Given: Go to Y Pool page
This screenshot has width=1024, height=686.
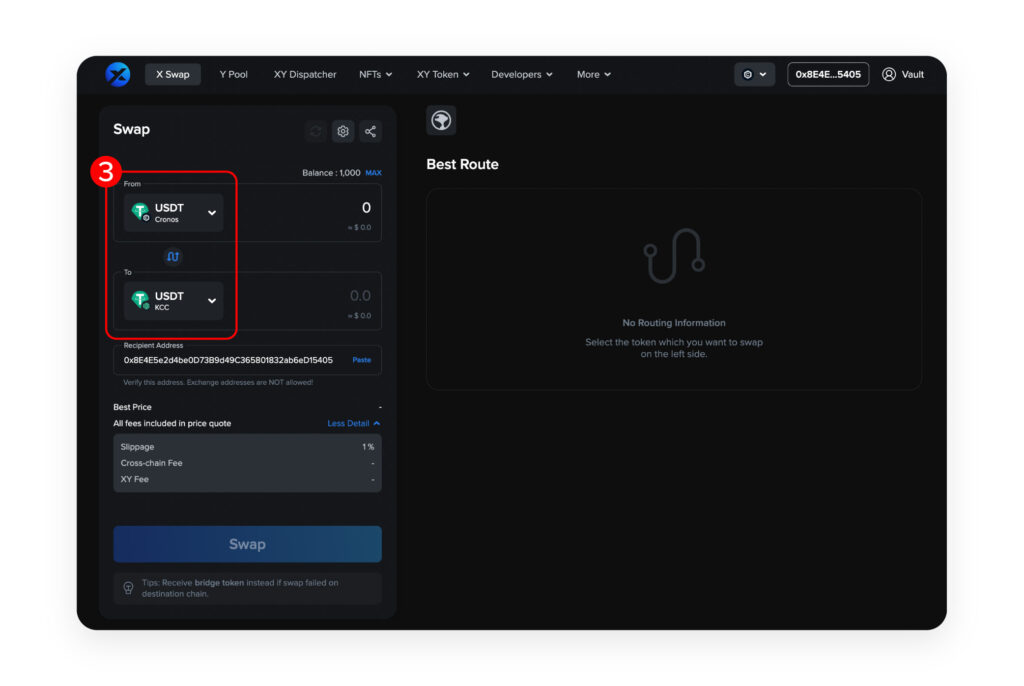Looking at the screenshot, I should click(233, 74).
